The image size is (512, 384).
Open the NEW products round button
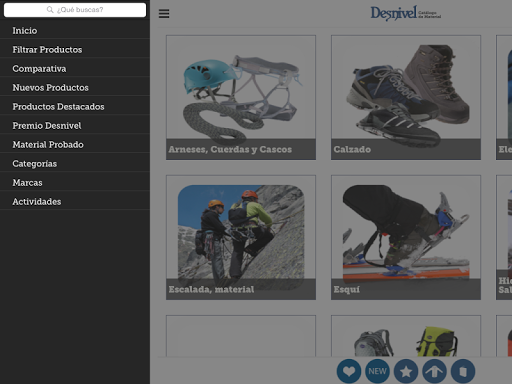click(x=377, y=371)
